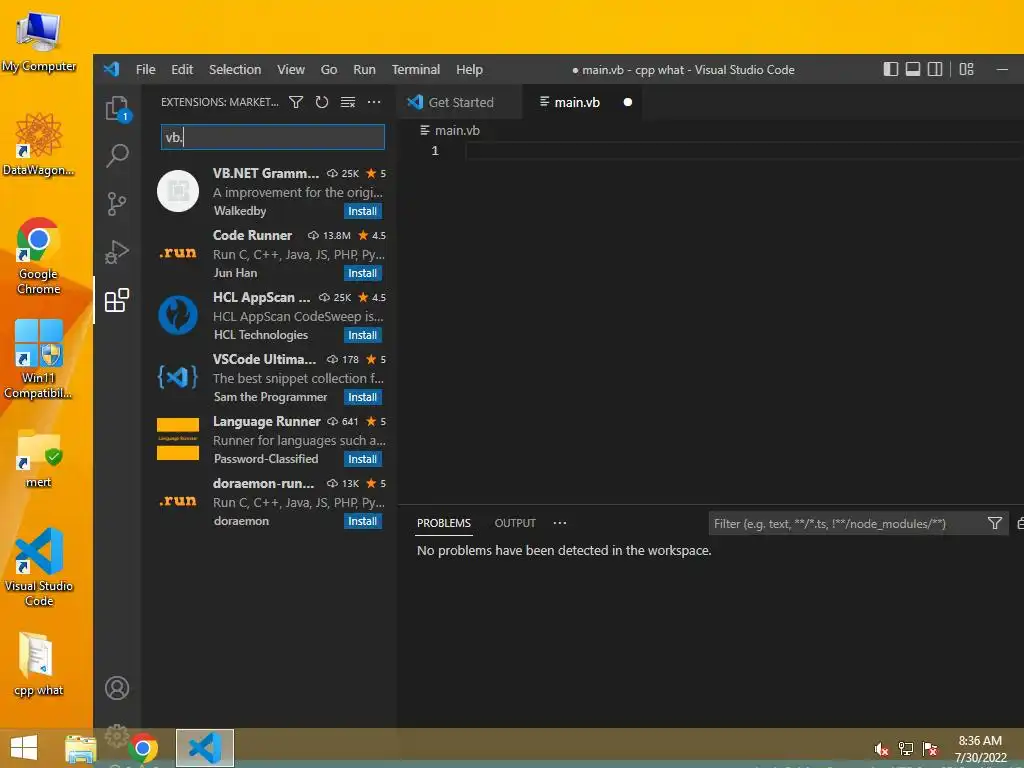
Task: Open panel filter options funnel icon
Action: click(x=995, y=523)
